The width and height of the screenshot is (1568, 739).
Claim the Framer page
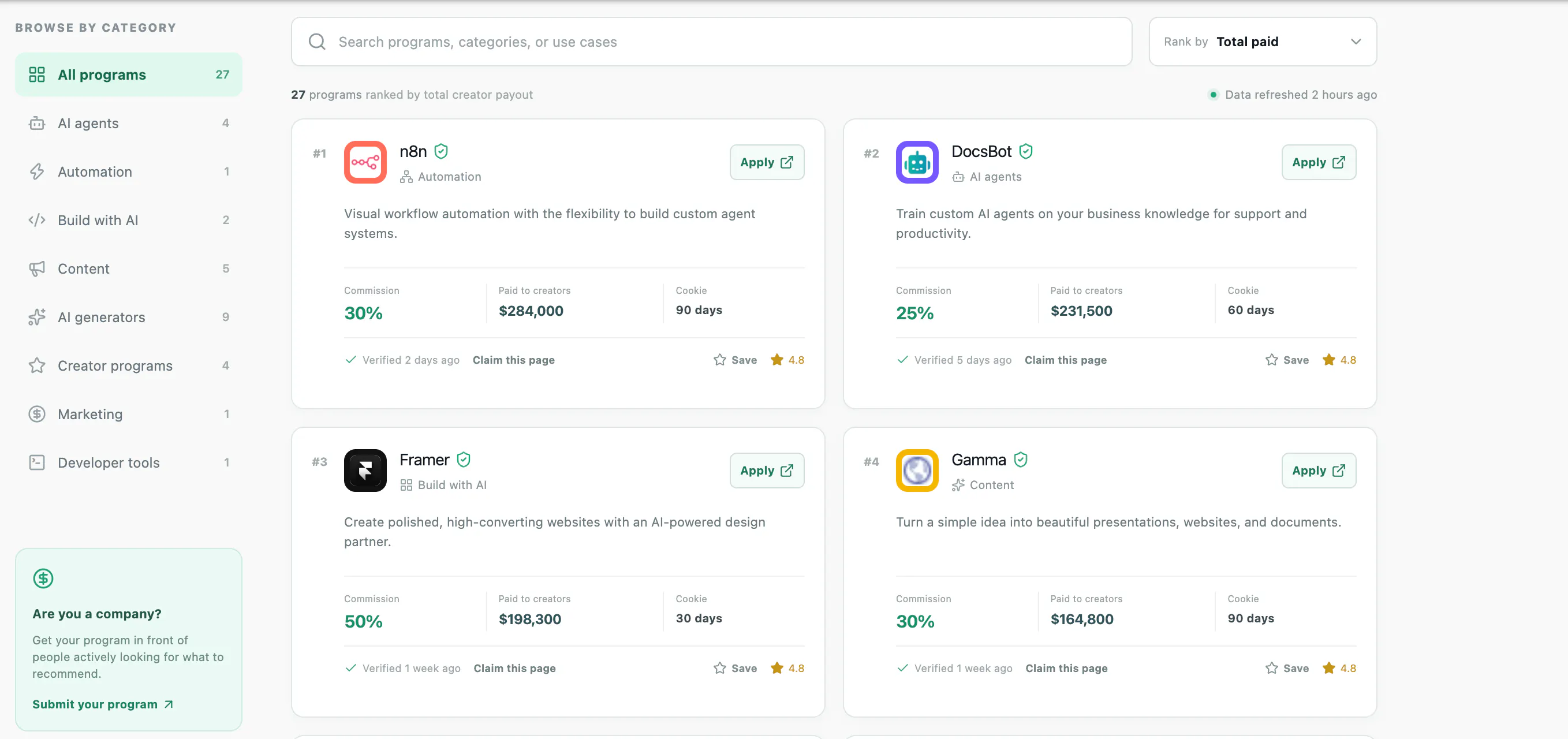click(514, 668)
